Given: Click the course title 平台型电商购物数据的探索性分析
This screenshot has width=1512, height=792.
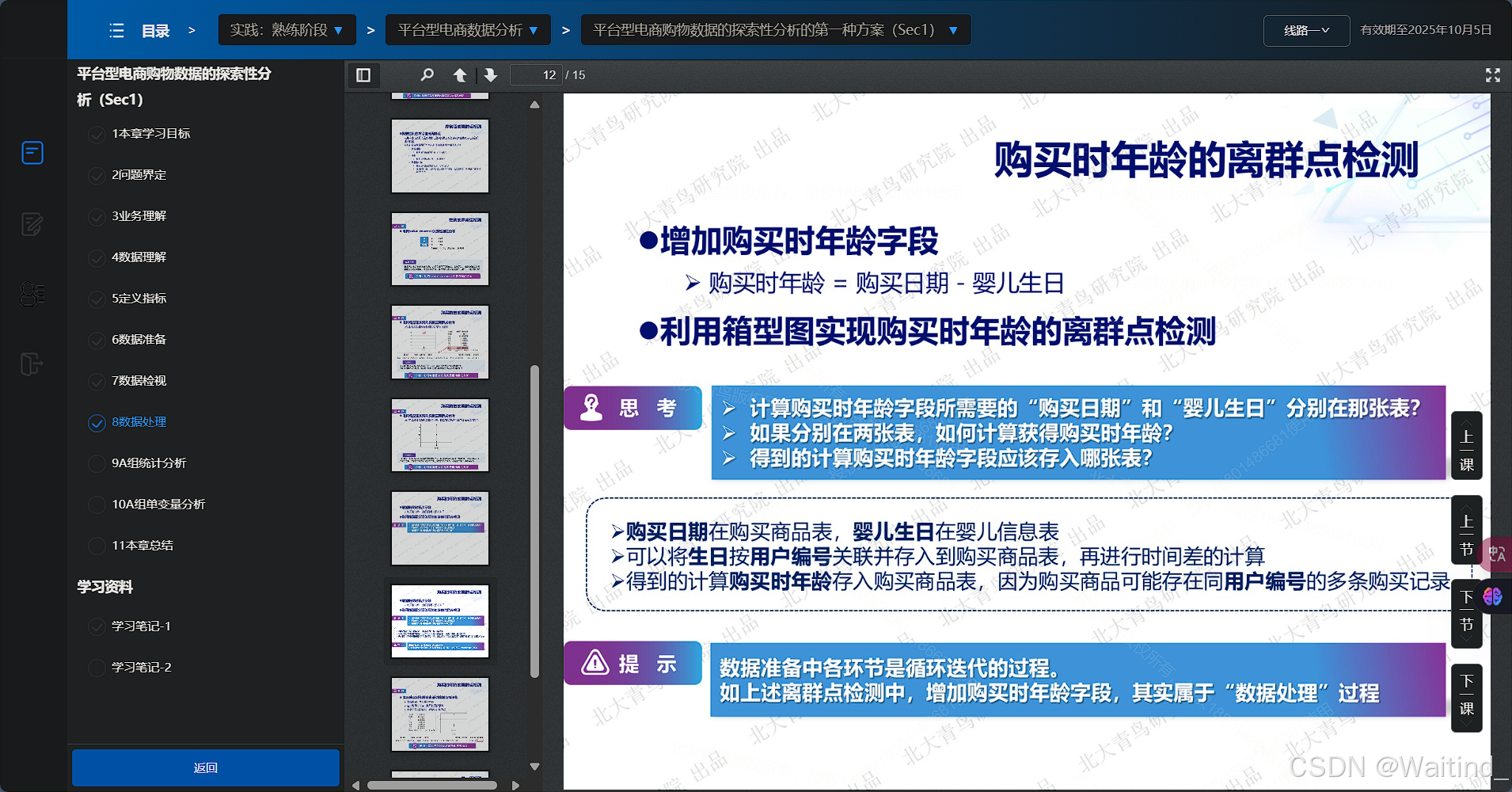Looking at the screenshot, I should pyautogui.click(x=173, y=86).
